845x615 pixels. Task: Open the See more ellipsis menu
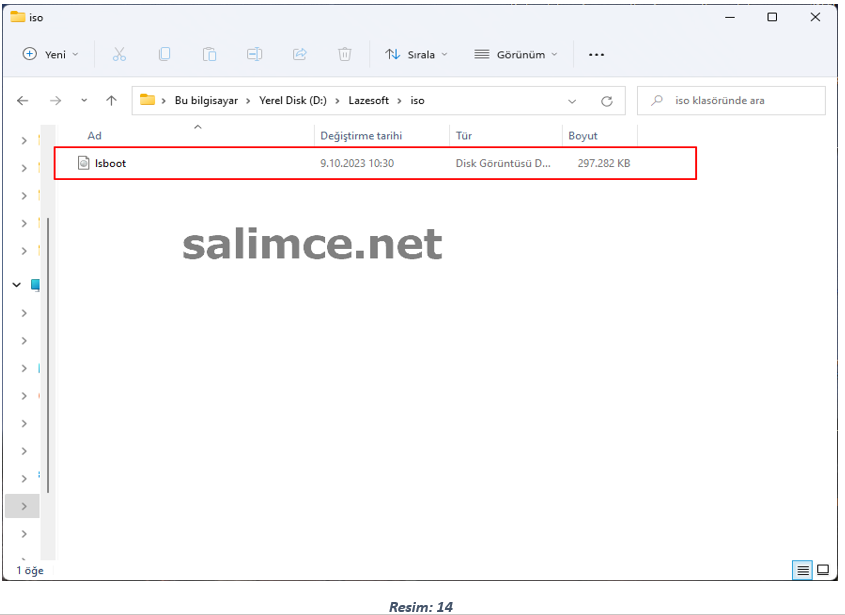click(x=596, y=54)
